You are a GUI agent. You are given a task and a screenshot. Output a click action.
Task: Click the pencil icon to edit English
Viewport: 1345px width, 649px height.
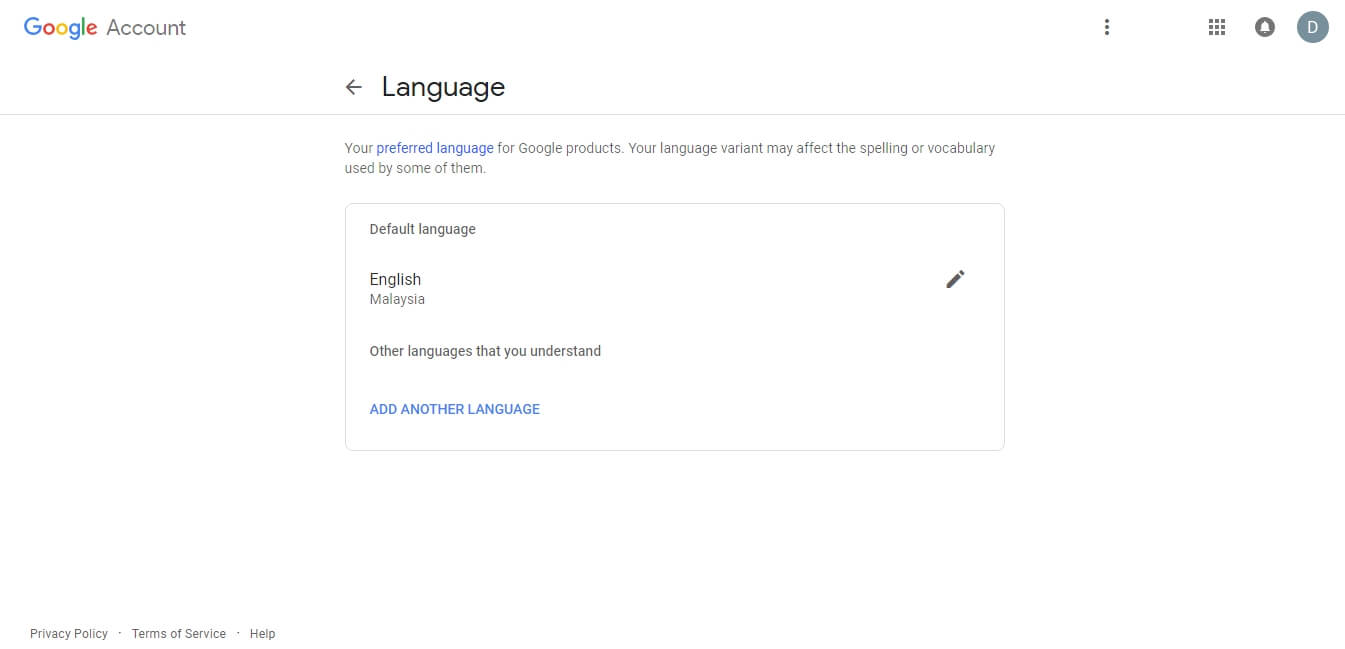pyautogui.click(x=955, y=278)
